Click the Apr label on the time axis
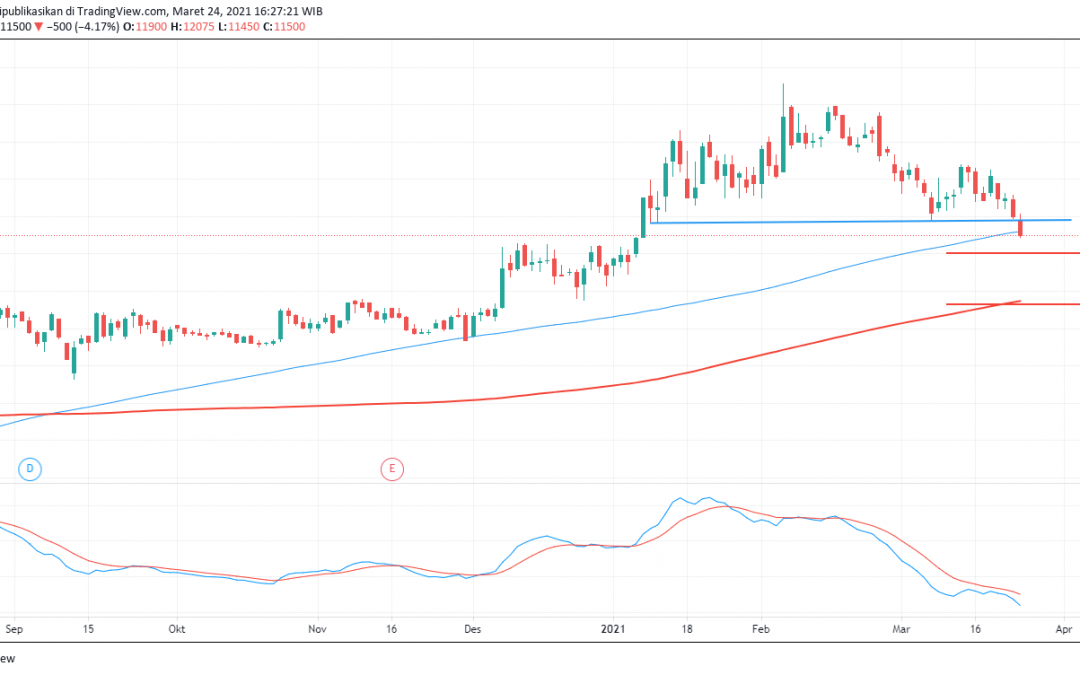 click(x=1063, y=629)
